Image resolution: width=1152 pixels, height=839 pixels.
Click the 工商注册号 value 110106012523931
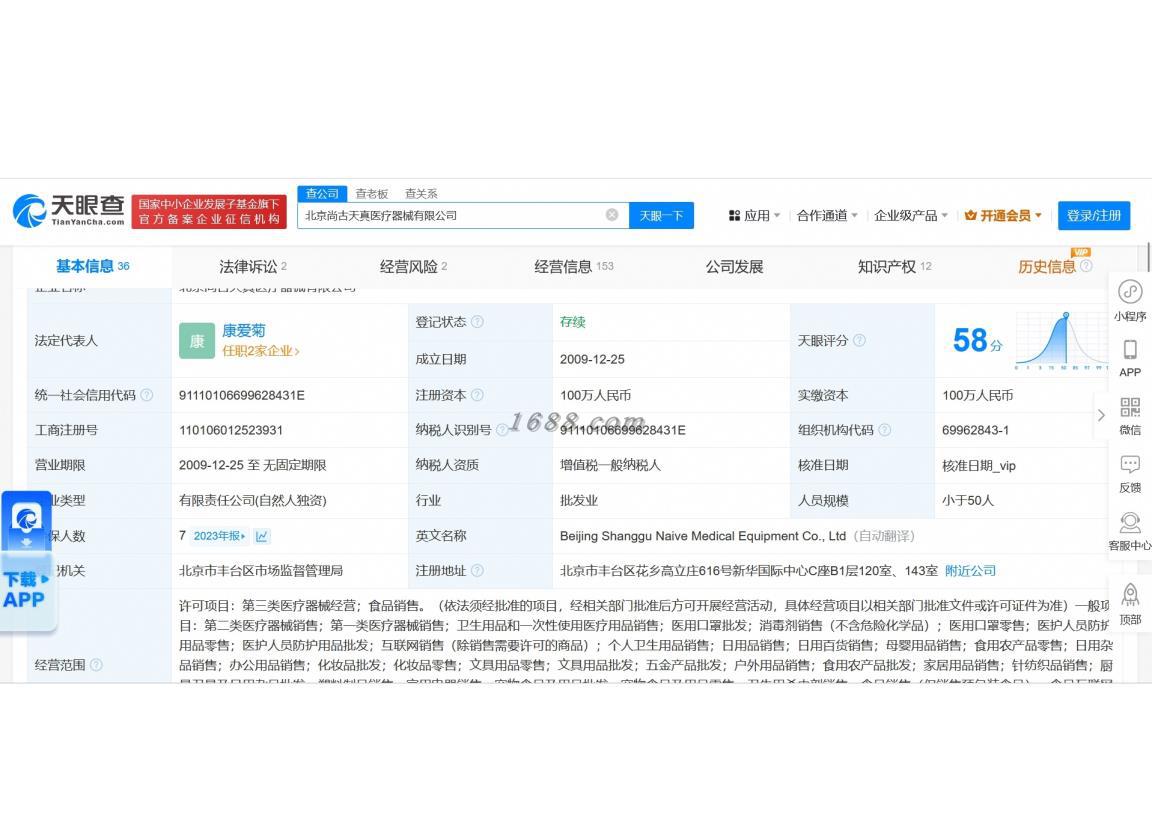pos(231,430)
